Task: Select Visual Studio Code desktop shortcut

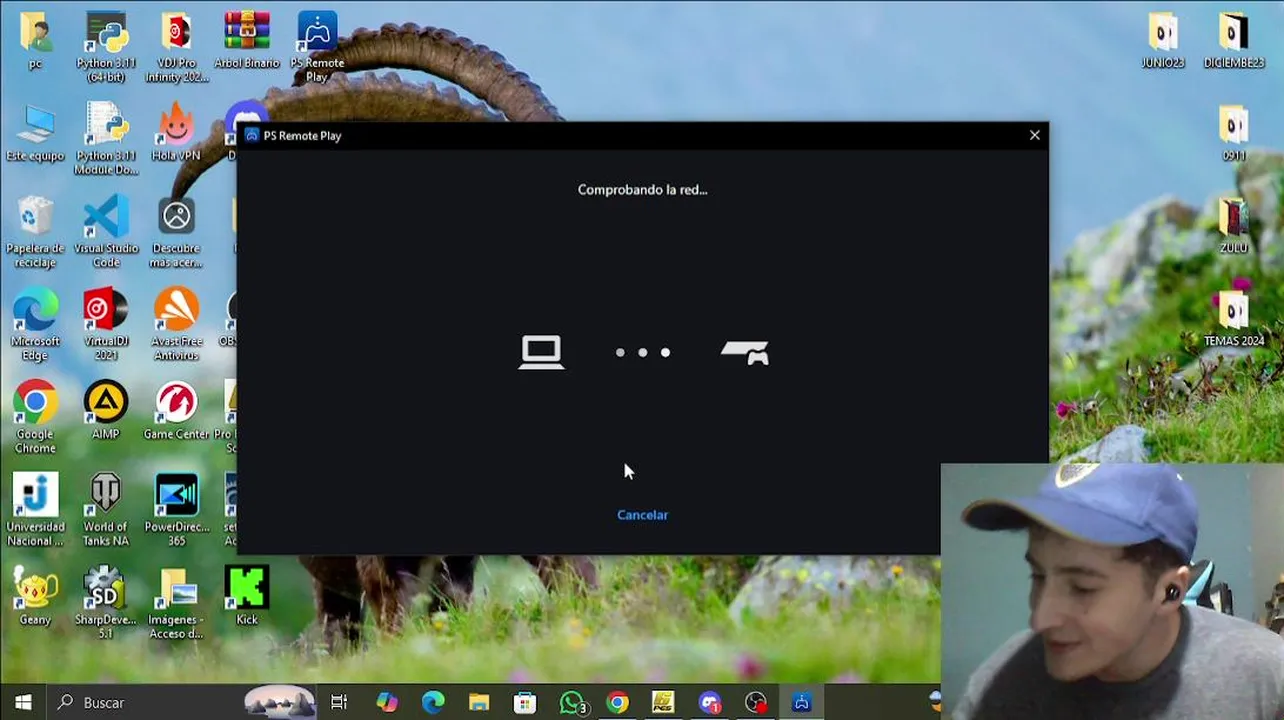Action: (106, 232)
